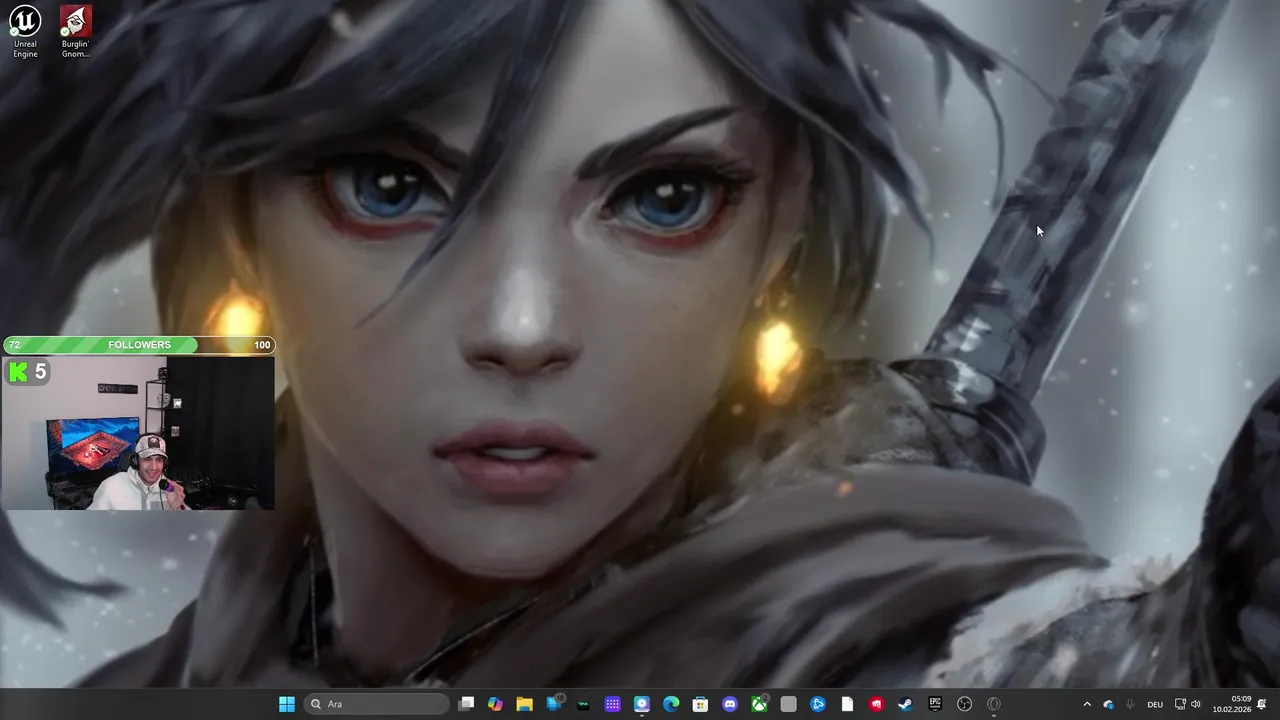Open Microsoft Store from the taskbar
1280x720 pixels.
tap(700, 704)
